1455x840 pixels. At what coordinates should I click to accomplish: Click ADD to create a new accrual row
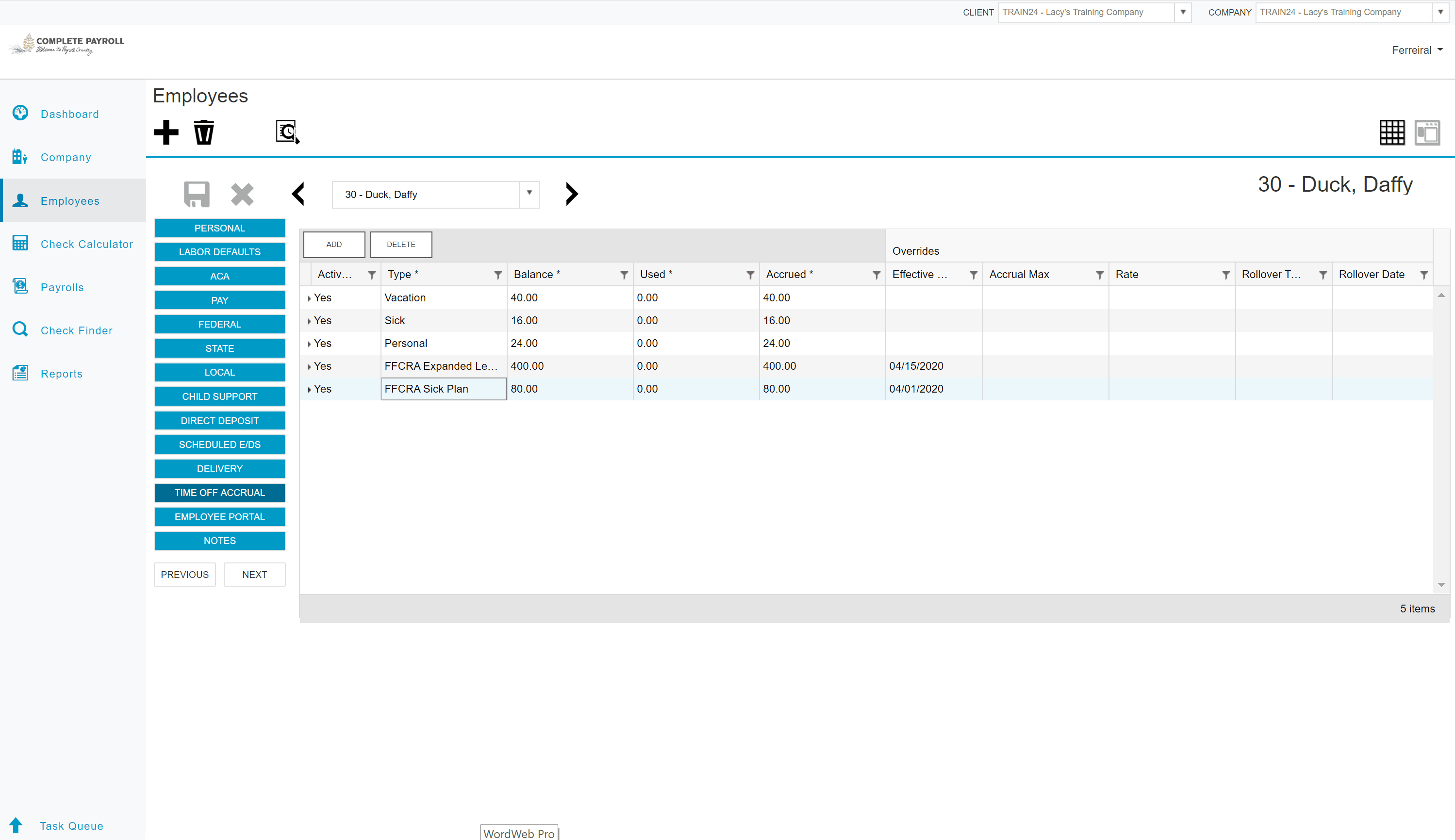(333, 244)
